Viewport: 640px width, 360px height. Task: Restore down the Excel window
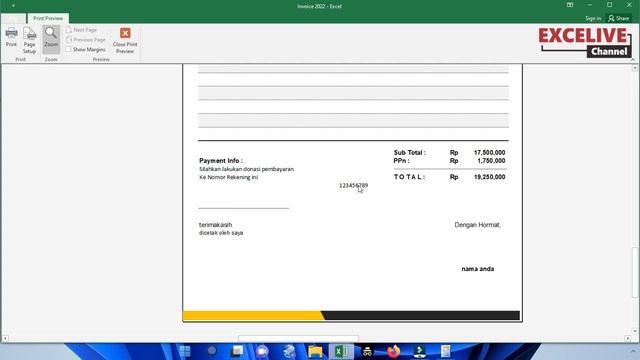(x=609, y=5)
